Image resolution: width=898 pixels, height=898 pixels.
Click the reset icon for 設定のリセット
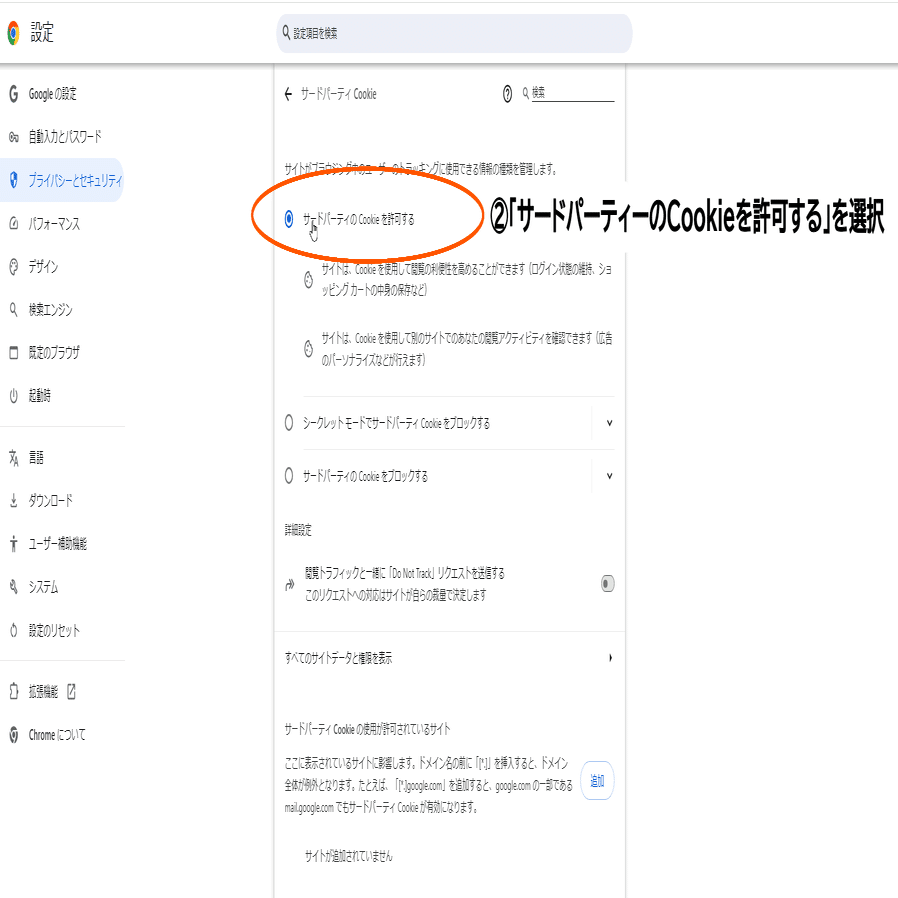(x=14, y=630)
